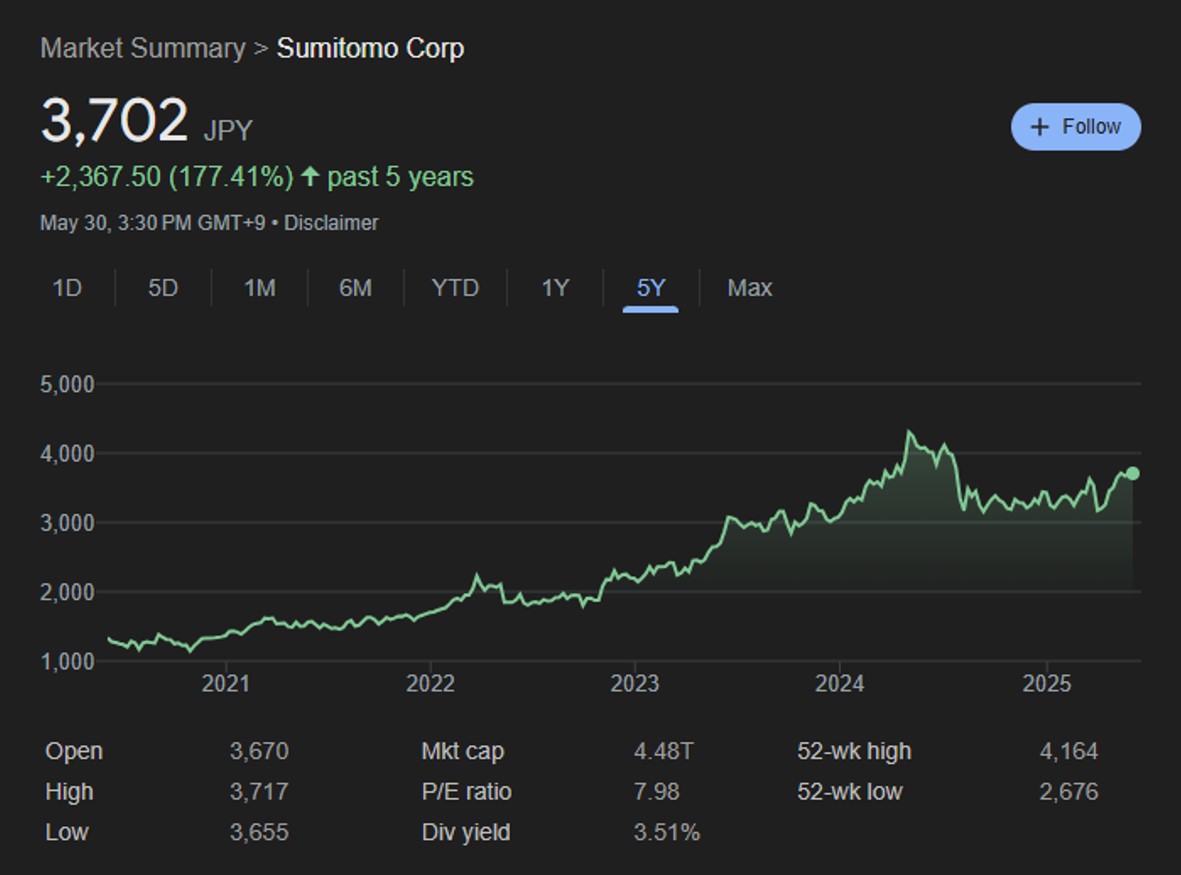Click the May 30, 3:30 PM GMT+9 timestamp
1181x875 pixels.
152,223
